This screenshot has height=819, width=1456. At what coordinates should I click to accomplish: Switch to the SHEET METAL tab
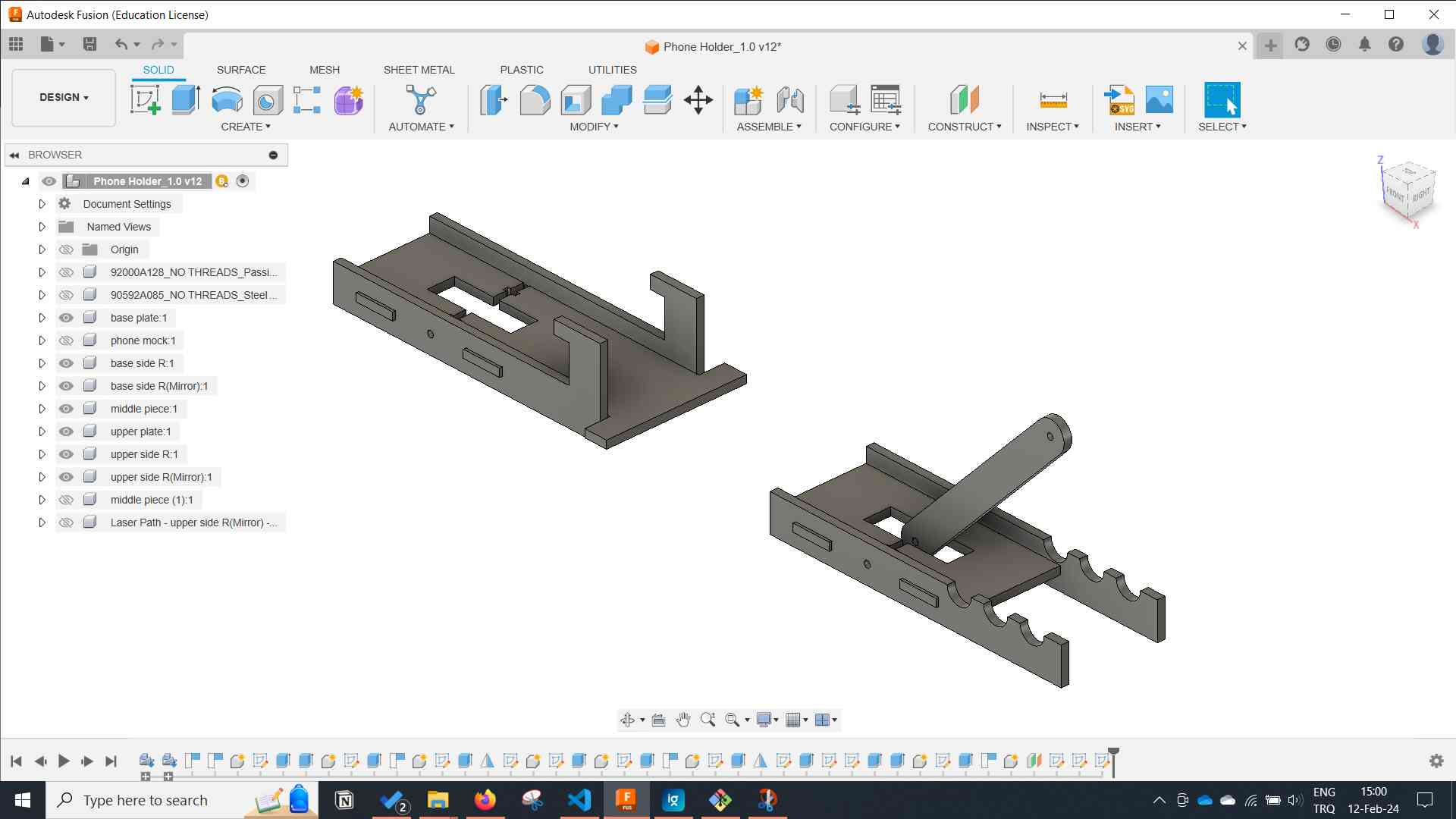click(419, 70)
